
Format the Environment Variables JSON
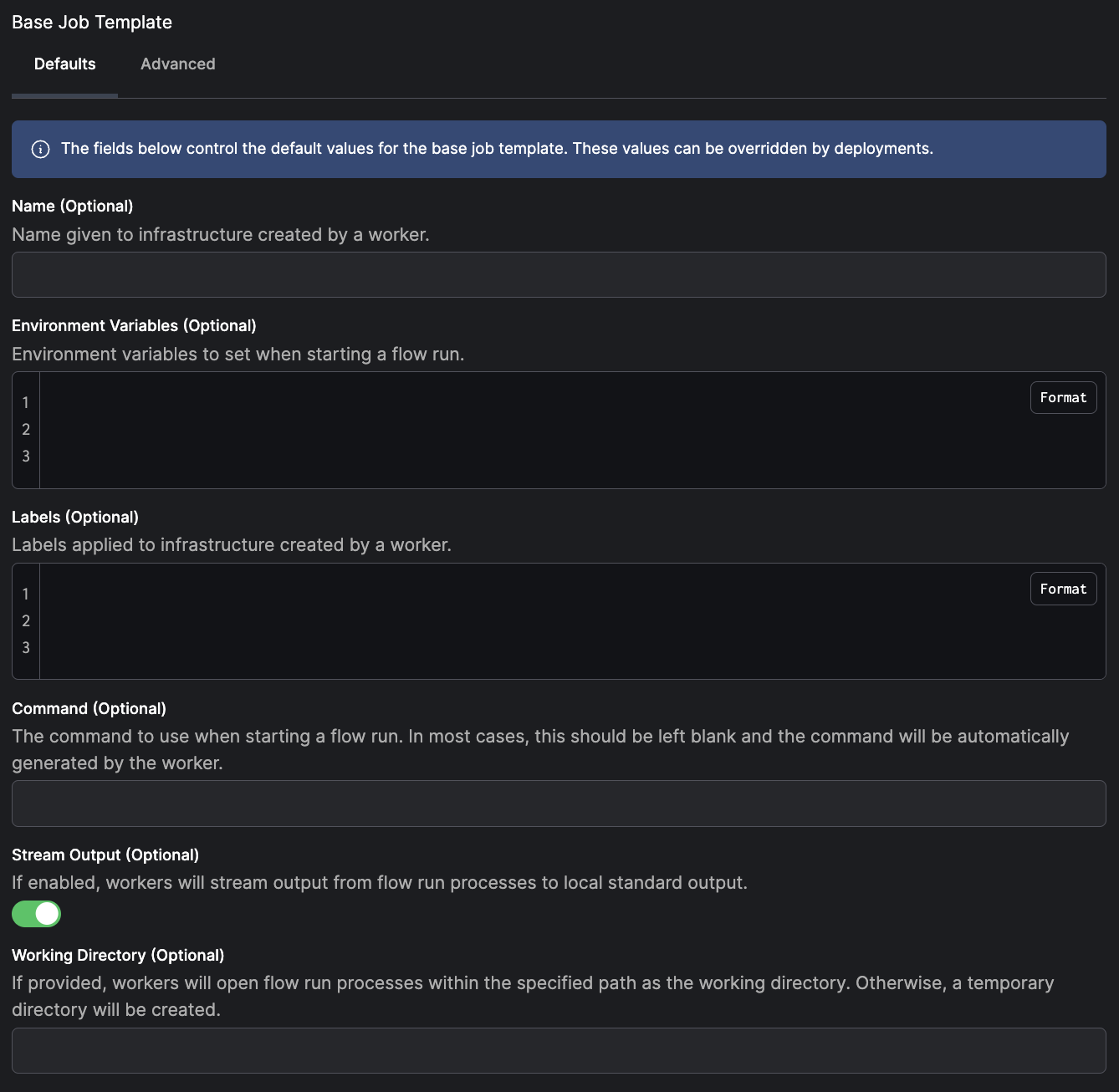coord(1063,397)
